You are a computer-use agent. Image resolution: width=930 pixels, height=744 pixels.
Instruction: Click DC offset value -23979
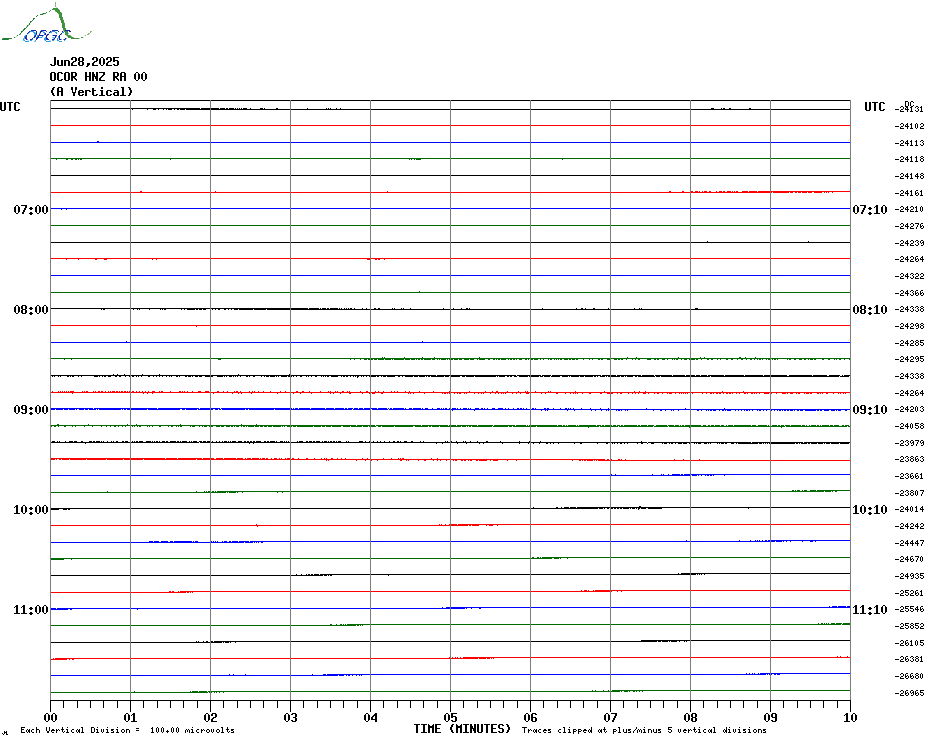[909, 443]
